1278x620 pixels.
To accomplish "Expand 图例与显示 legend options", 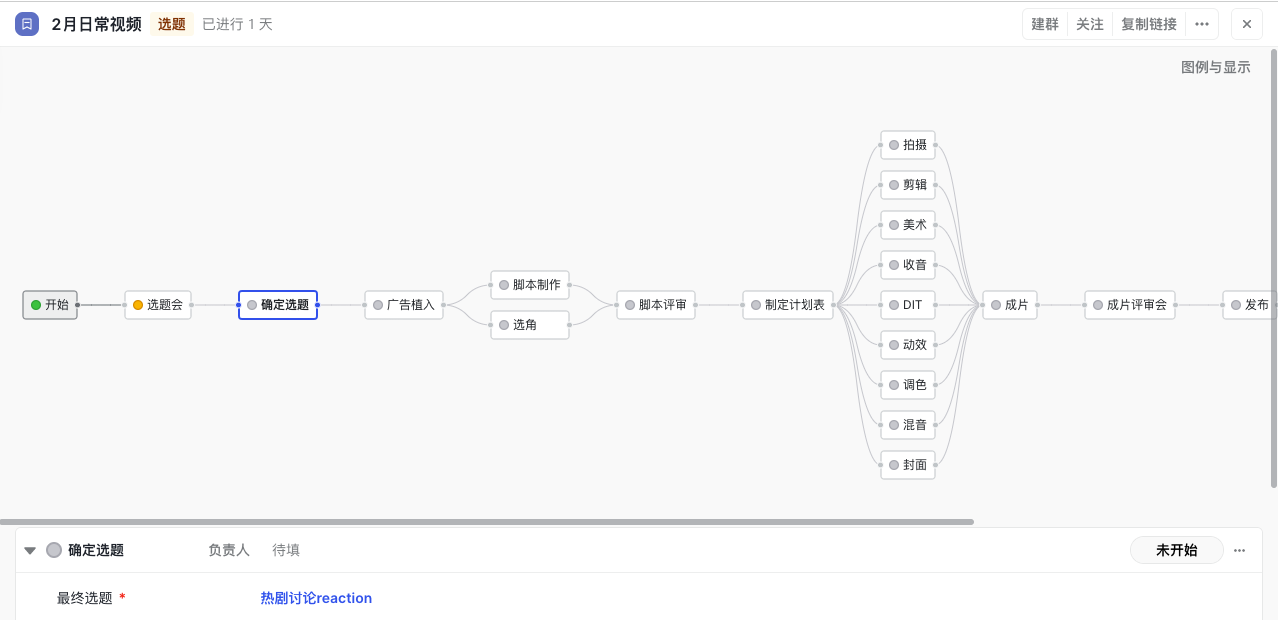I will (1215, 67).
